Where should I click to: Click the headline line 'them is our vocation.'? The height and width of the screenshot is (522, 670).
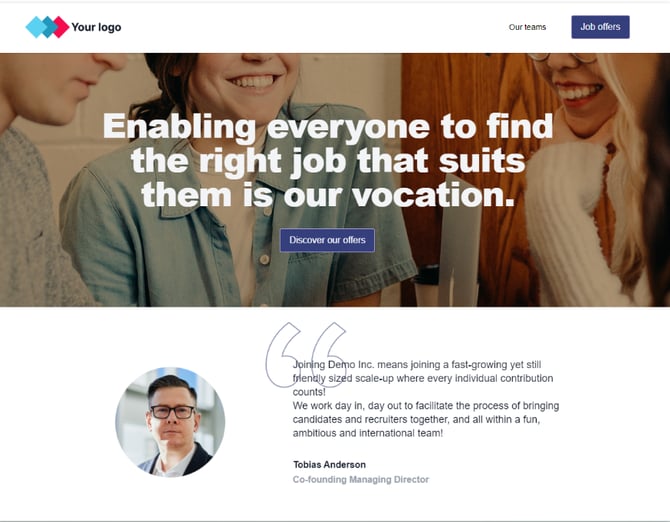point(328,194)
